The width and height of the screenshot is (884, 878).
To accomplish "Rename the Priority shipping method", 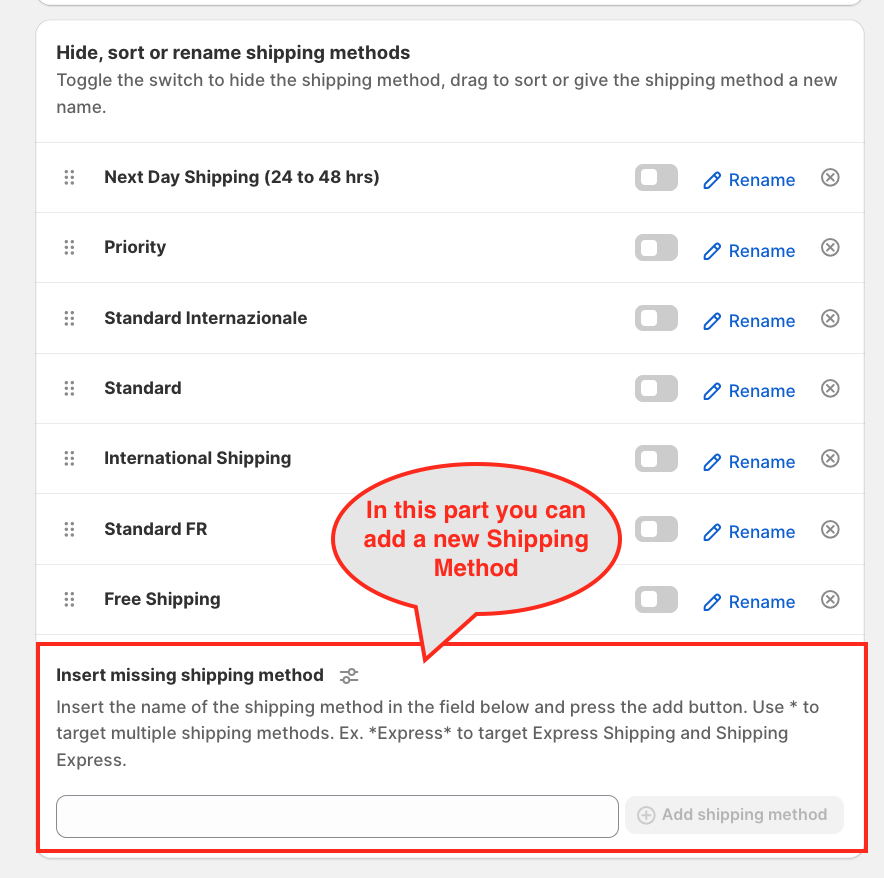I will point(750,251).
